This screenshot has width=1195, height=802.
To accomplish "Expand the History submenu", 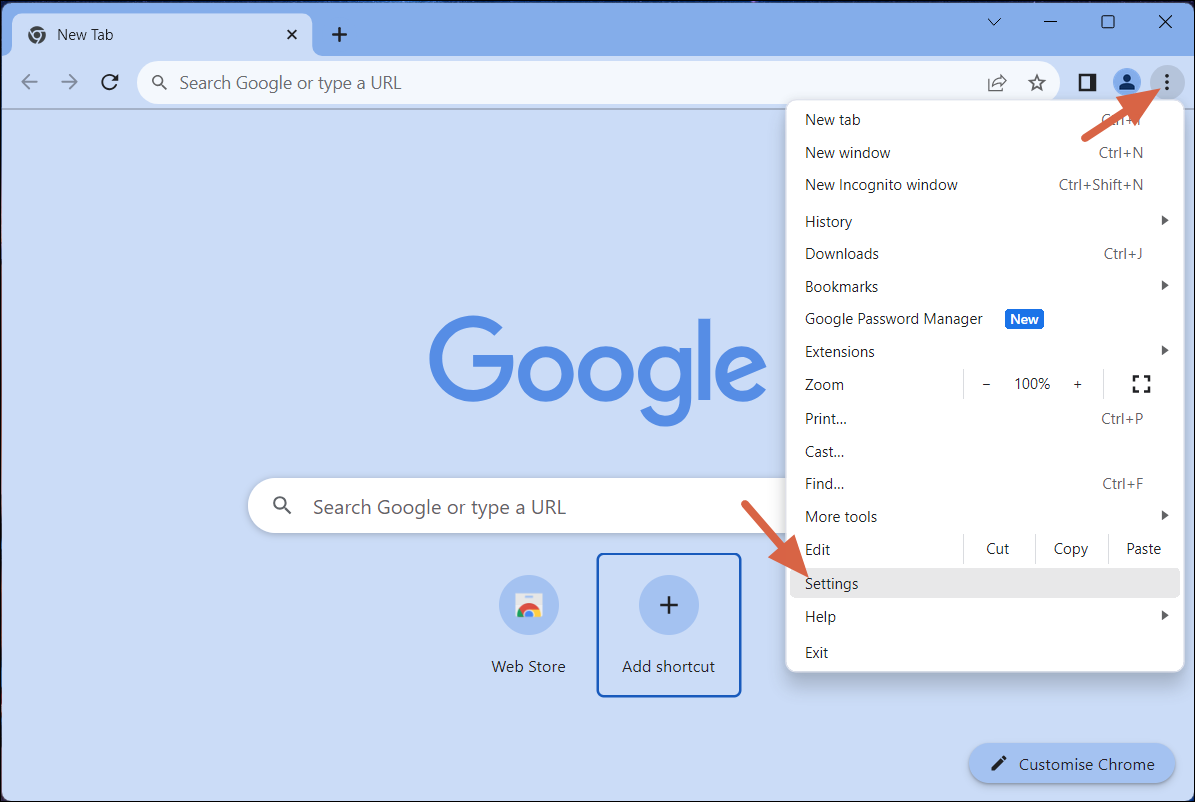I will coord(1164,220).
